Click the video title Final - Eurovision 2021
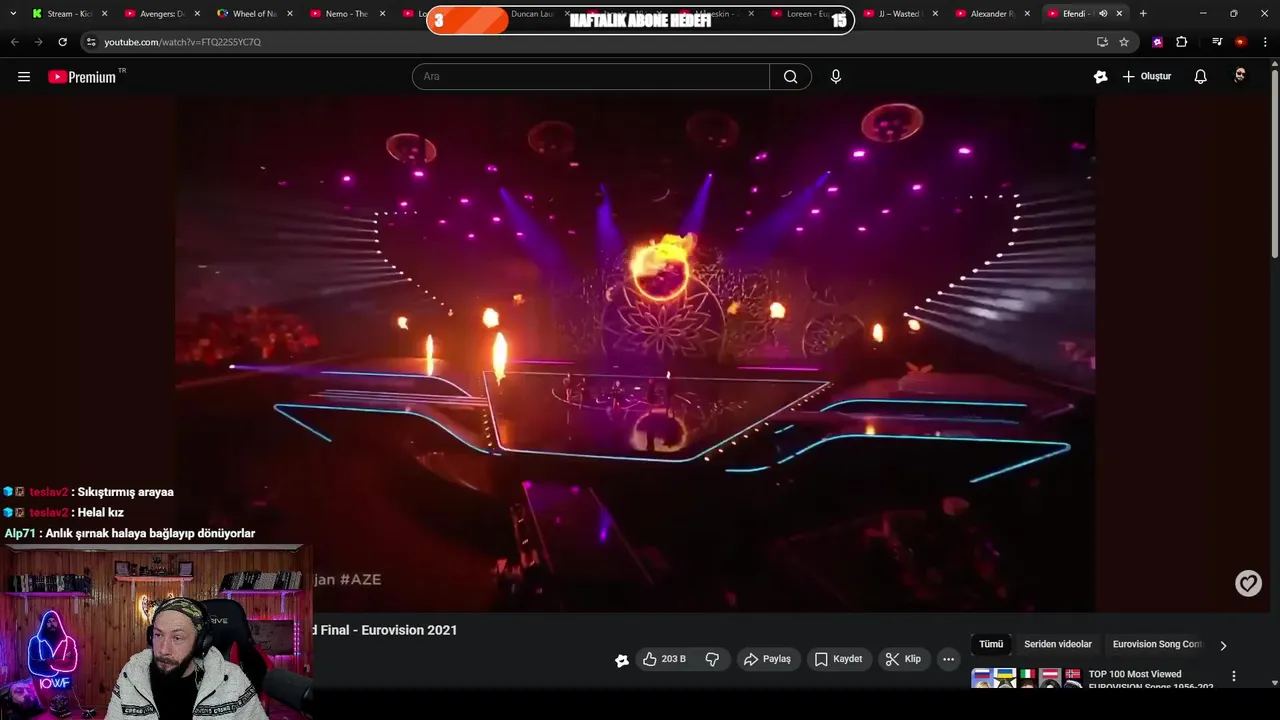 point(383,630)
